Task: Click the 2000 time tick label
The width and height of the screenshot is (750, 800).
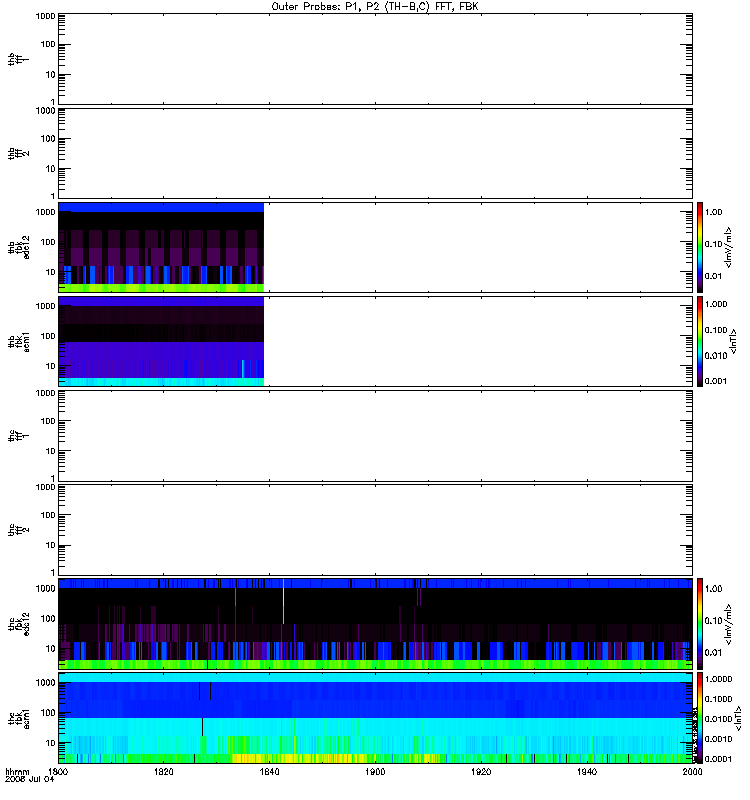Action: pyautogui.click(x=692, y=771)
